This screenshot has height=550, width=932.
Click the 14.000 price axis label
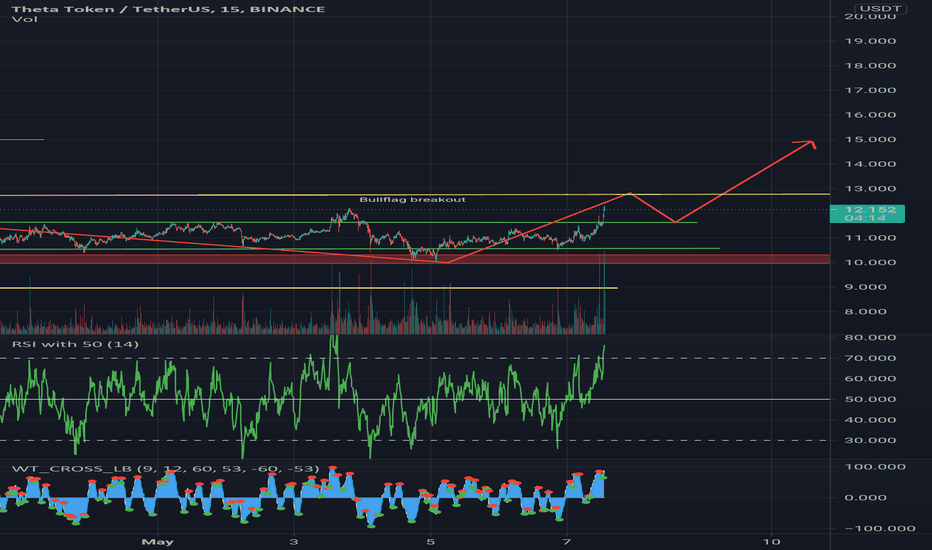870,164
